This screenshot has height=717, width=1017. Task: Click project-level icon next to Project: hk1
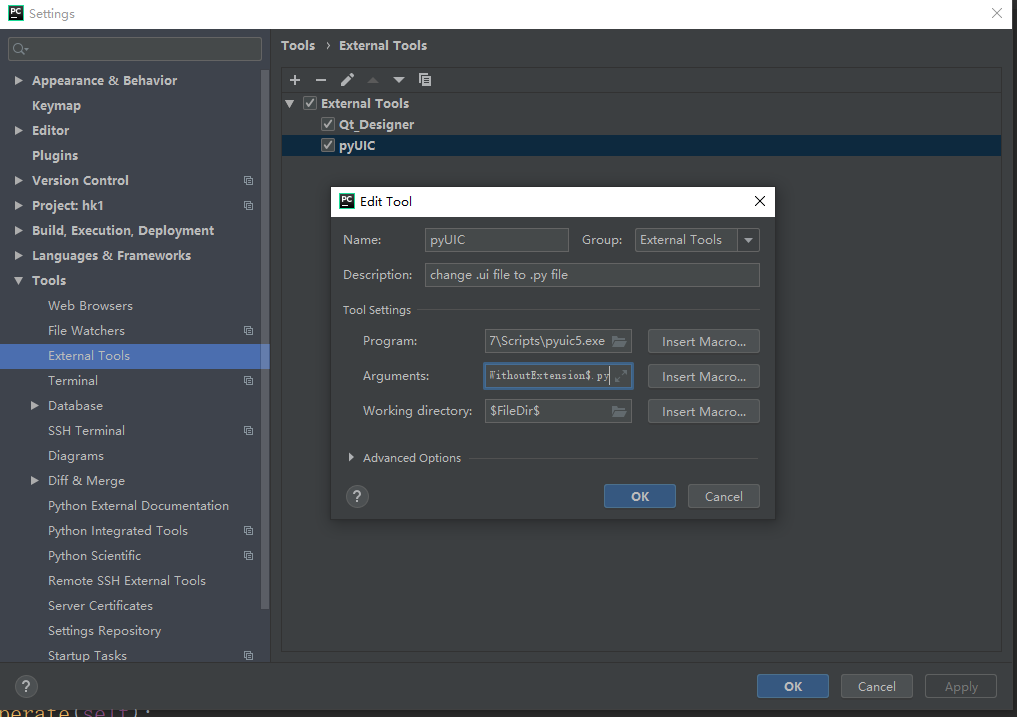click(x=248, y=206)
